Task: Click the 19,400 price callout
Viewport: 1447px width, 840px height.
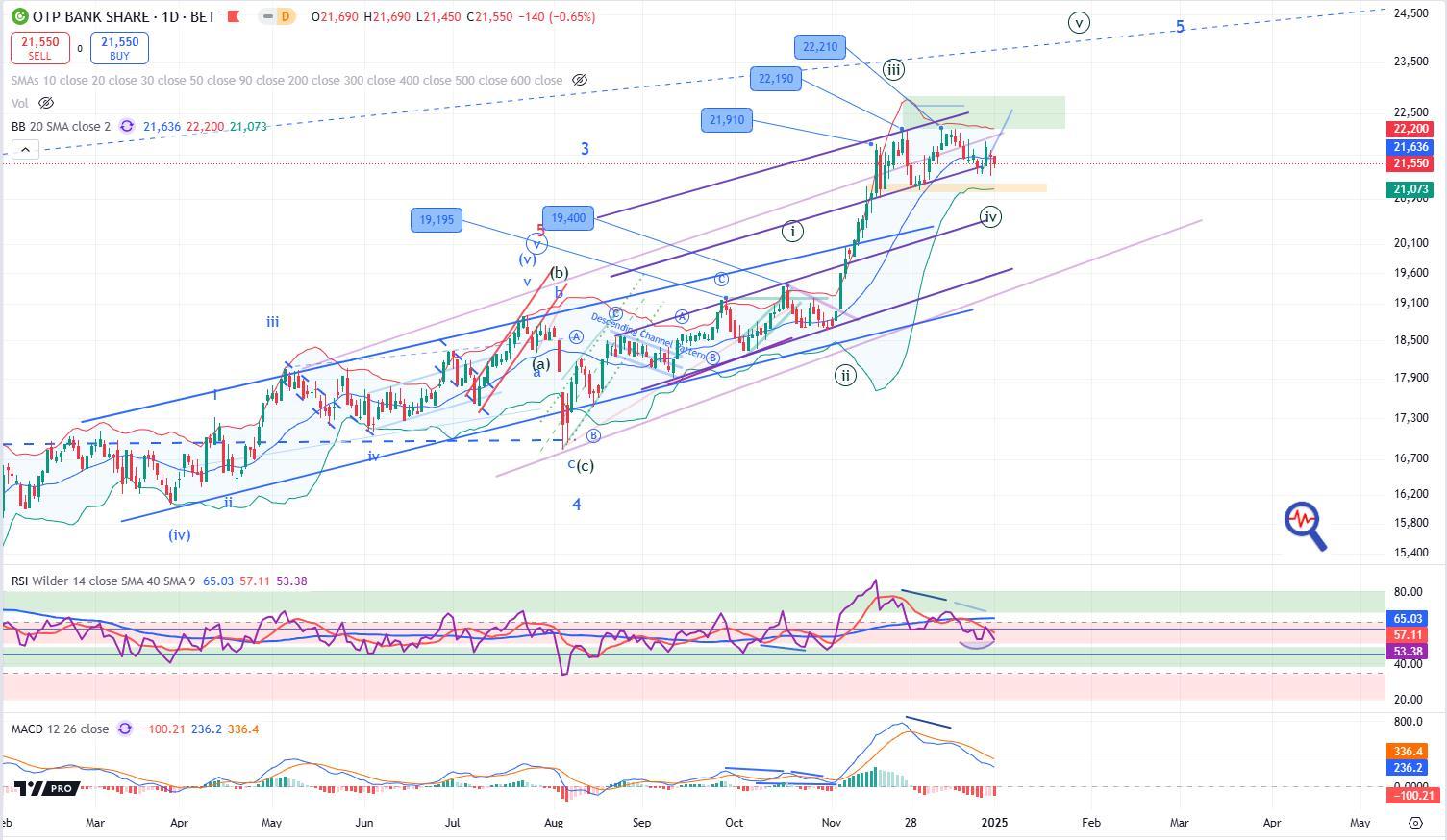Action: point(568,218)
